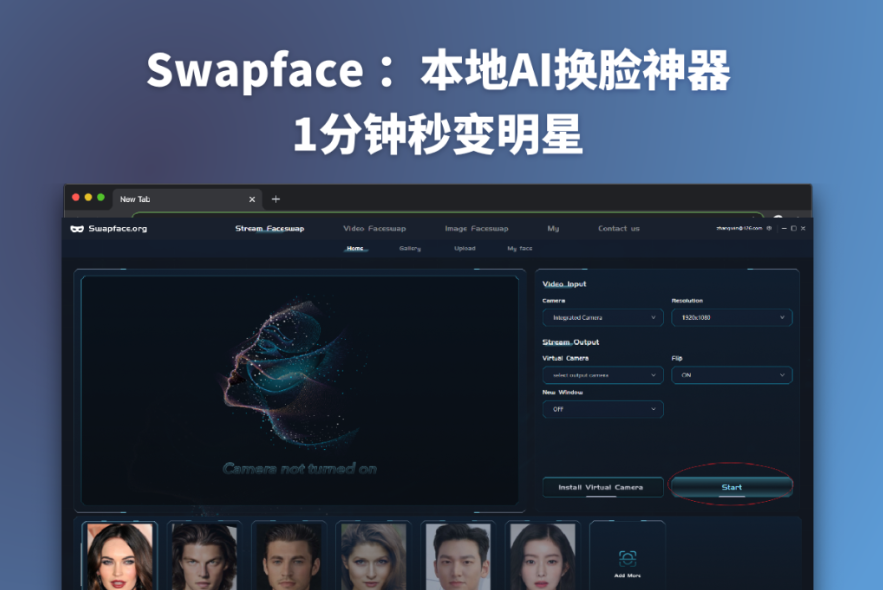
Task: Click the Install Virtual Camera button
Action: click(x=602, y=487)
